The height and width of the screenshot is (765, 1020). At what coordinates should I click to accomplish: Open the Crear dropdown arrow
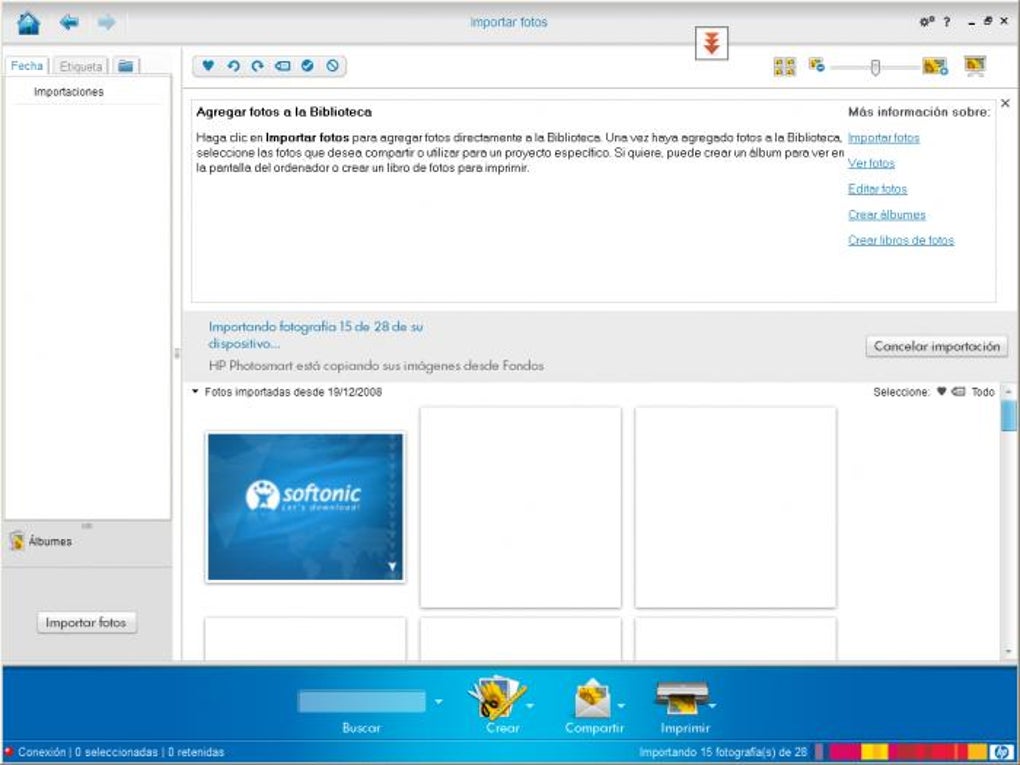pos(530,705)
